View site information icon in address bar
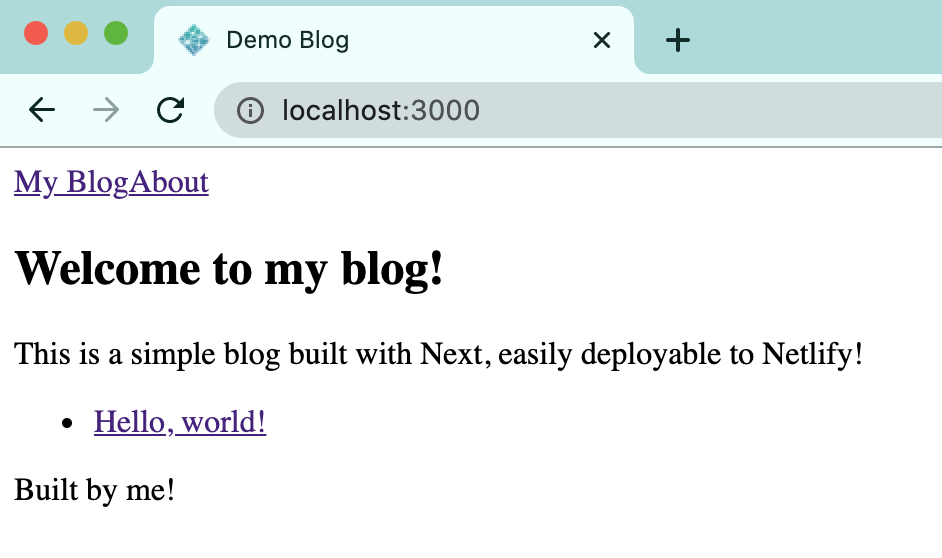 (x=250, y=110)
